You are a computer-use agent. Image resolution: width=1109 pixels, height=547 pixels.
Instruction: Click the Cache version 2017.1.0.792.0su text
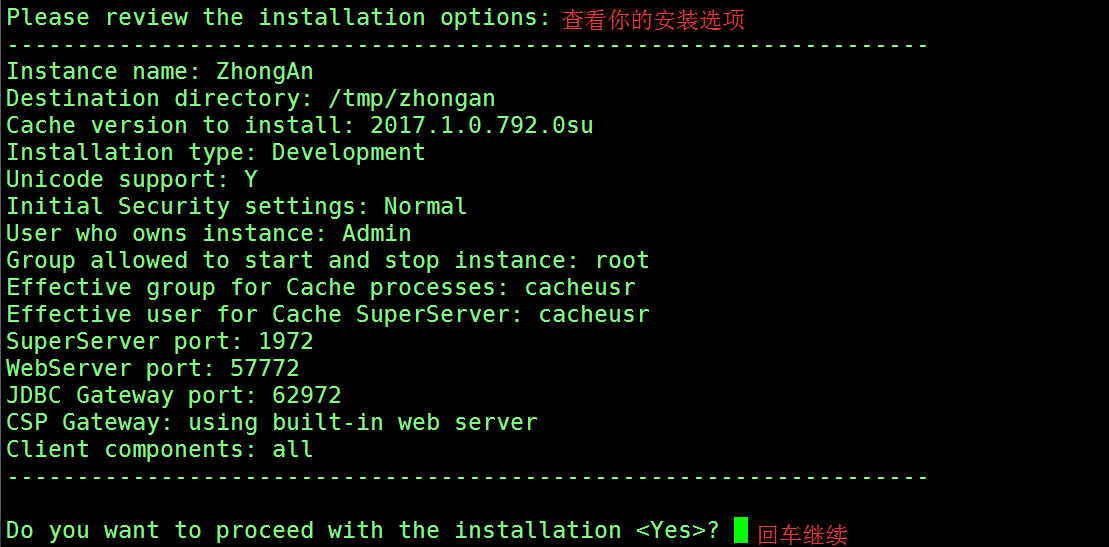[481, 125]
